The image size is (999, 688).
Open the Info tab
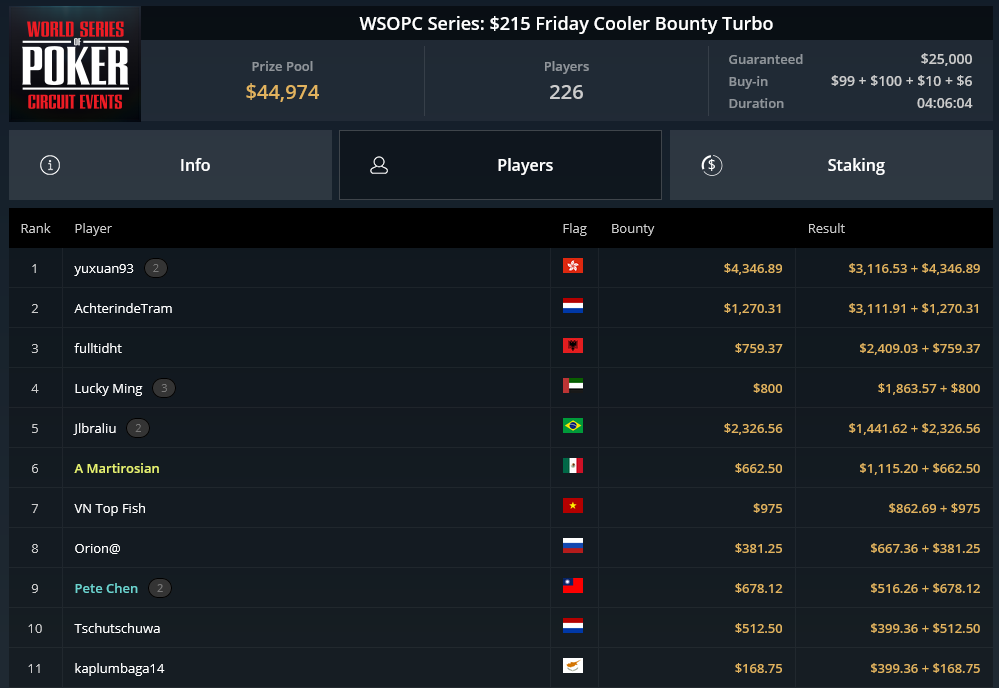coord(170,165)
